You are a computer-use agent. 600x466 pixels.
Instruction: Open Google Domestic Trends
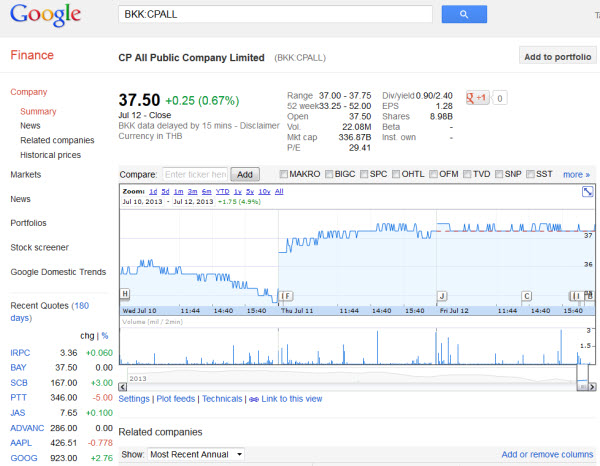pyautogui.click(x=58, y=272)
